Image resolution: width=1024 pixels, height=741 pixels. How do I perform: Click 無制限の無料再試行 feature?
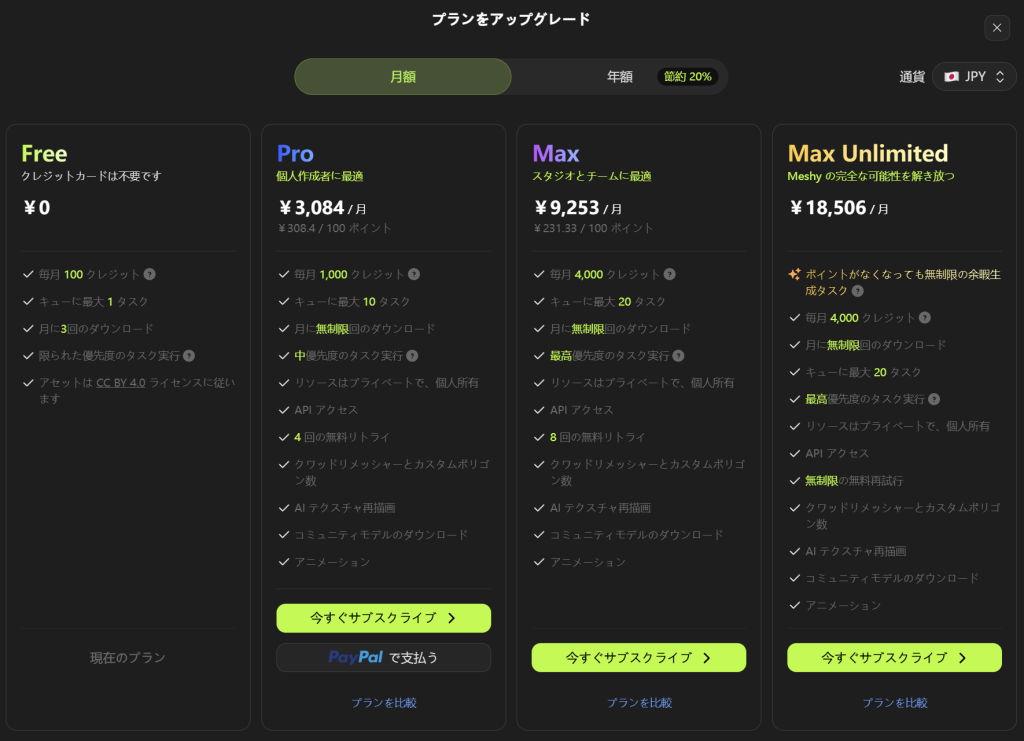pos(854,481)
